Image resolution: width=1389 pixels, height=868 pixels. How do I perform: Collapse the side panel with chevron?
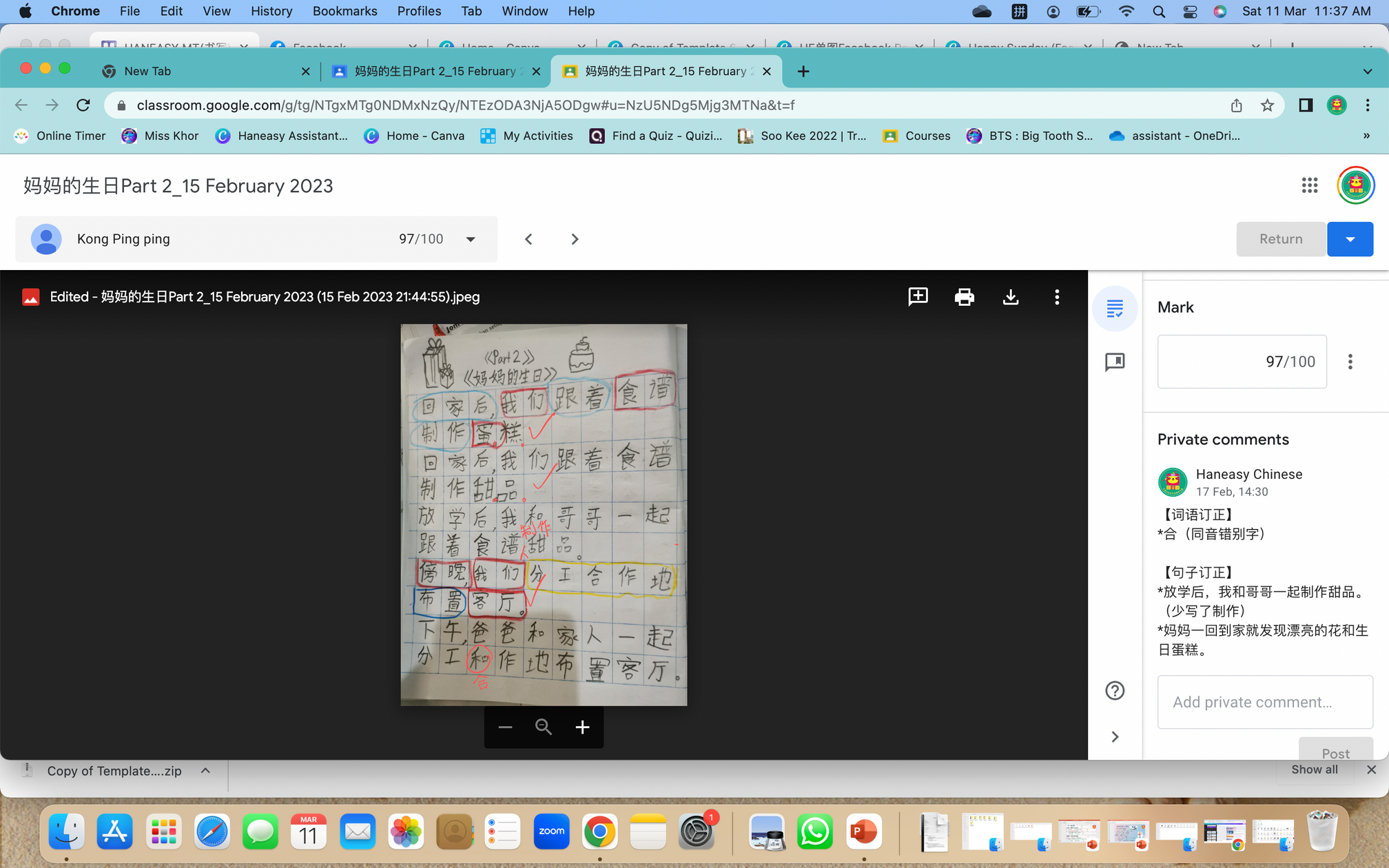tap(1114, 736)
